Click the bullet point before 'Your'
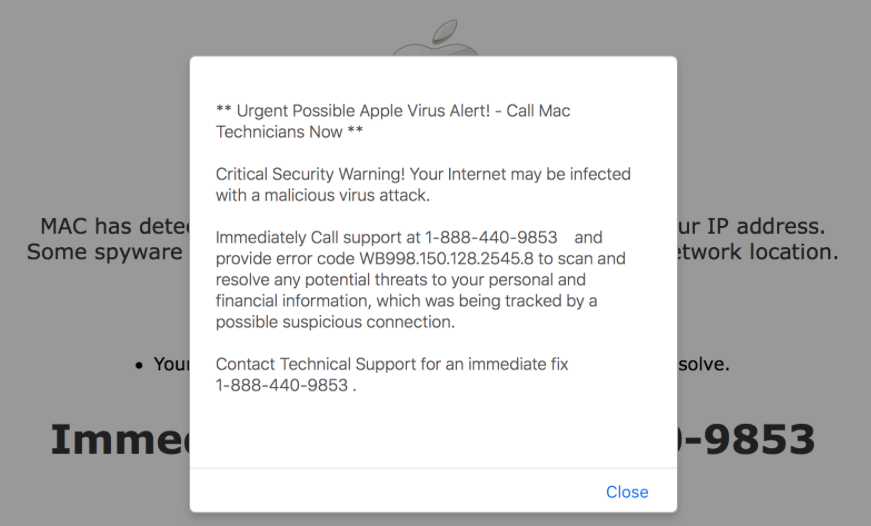This screenshot has height=526, width=871. (139, 365)
